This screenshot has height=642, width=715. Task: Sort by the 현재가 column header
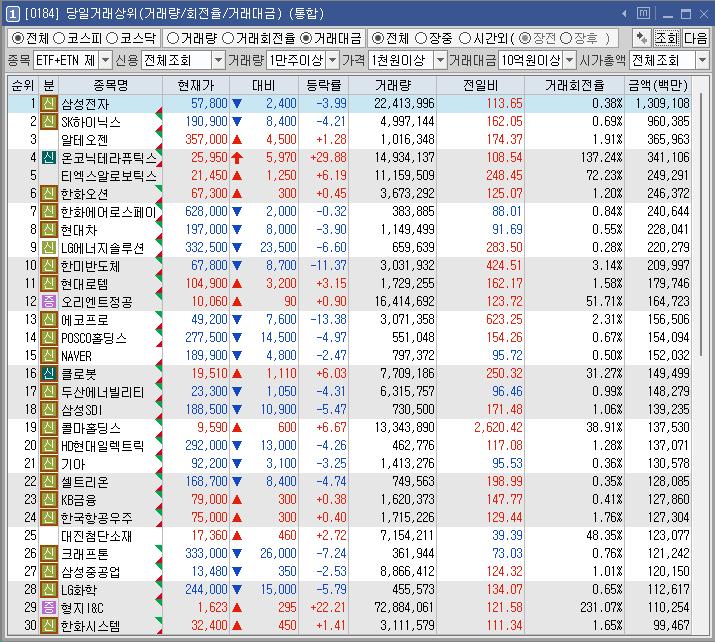point(196,85)
